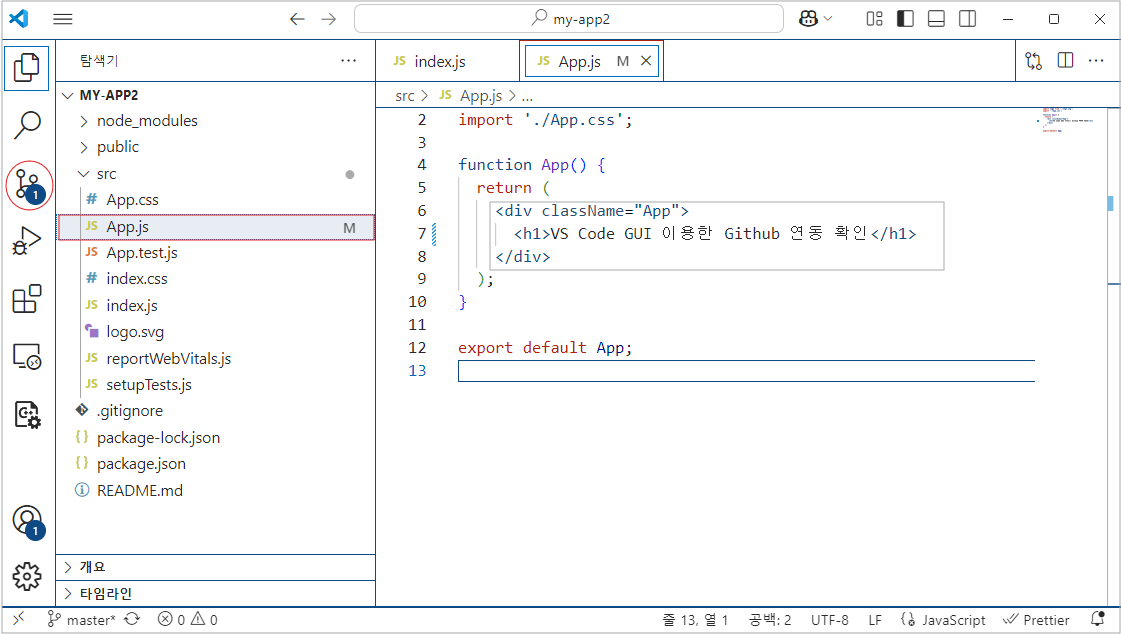Click the editor vertical scrollbar
Screen dimensions: 1121x634
coord(1113,357)
